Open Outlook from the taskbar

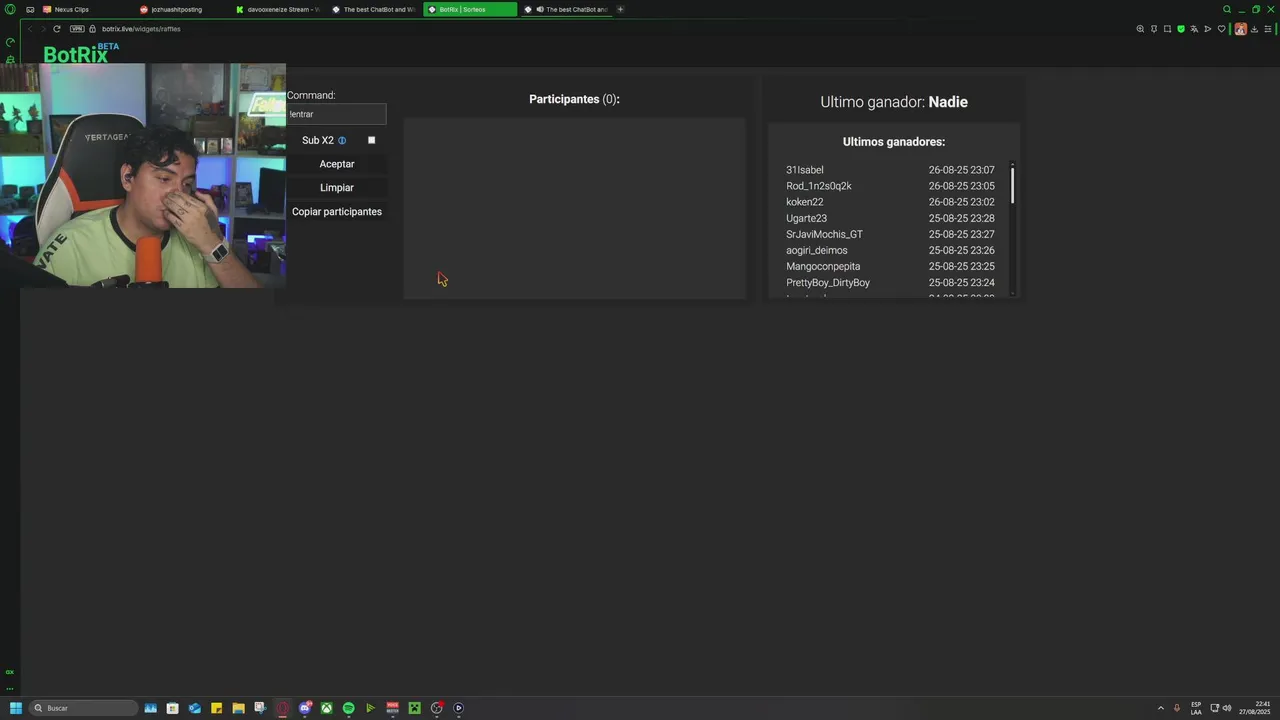coord(195,708)
